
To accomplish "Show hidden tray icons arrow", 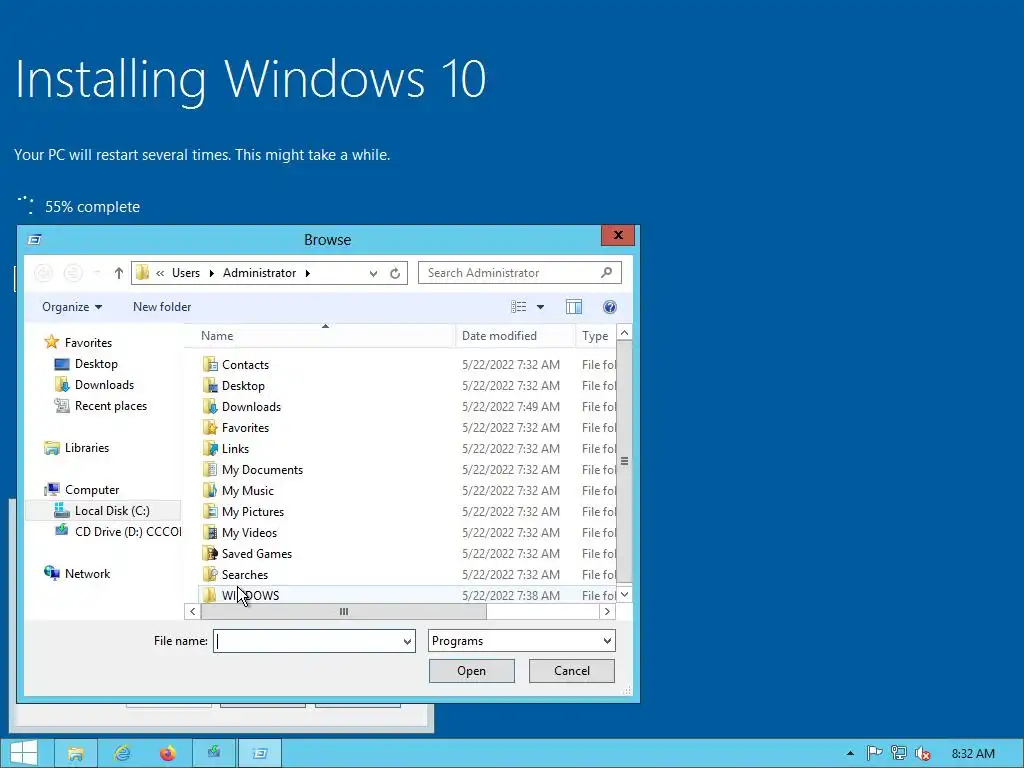I will 850,753.
